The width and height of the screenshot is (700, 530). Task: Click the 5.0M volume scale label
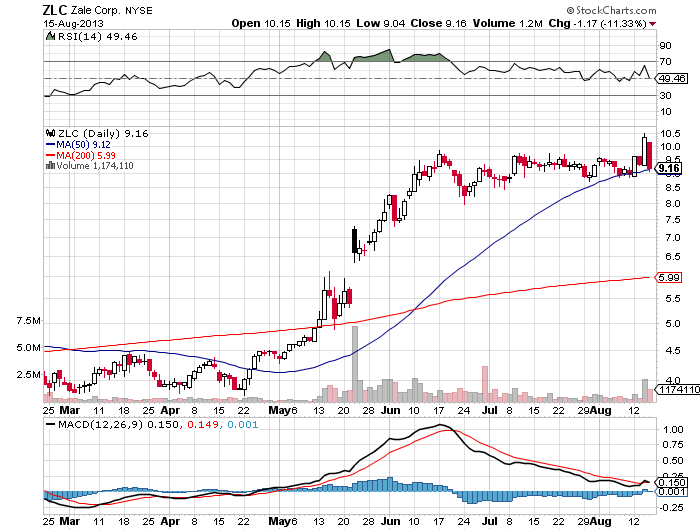point(29,347)
